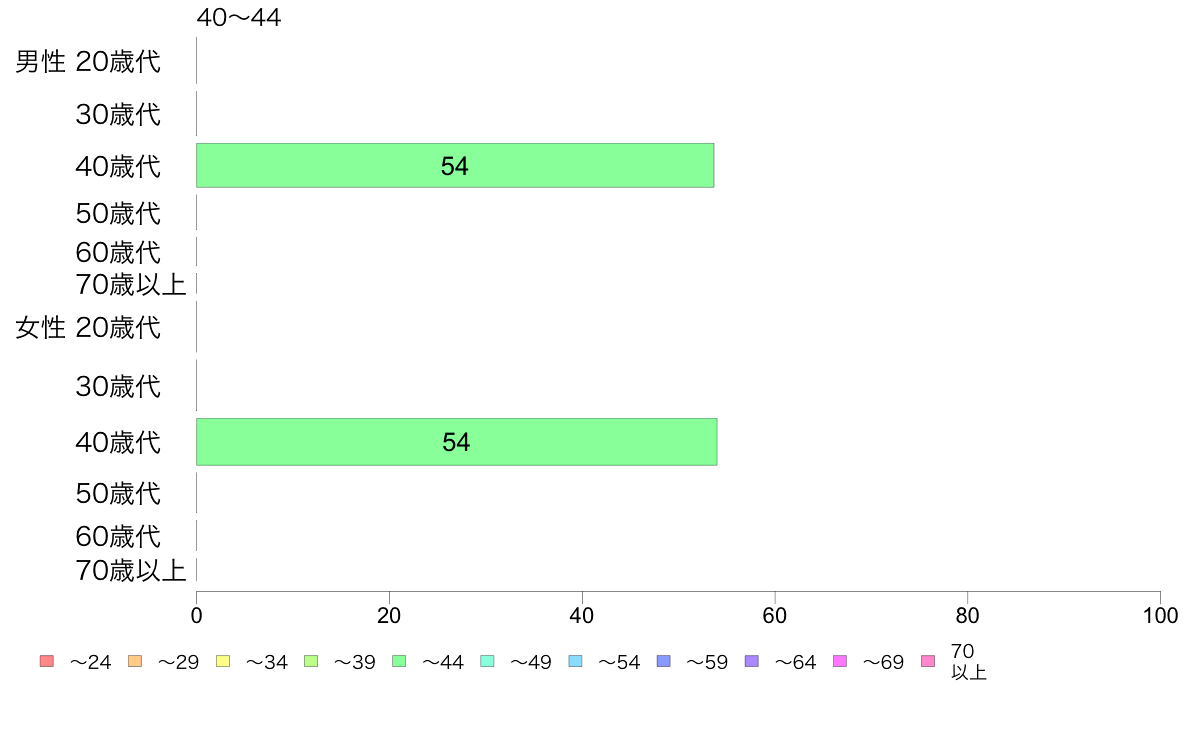Screen dimensions: 1188x736
Task: Click the teal ~49 legend swatch
Action: point(487,661)
